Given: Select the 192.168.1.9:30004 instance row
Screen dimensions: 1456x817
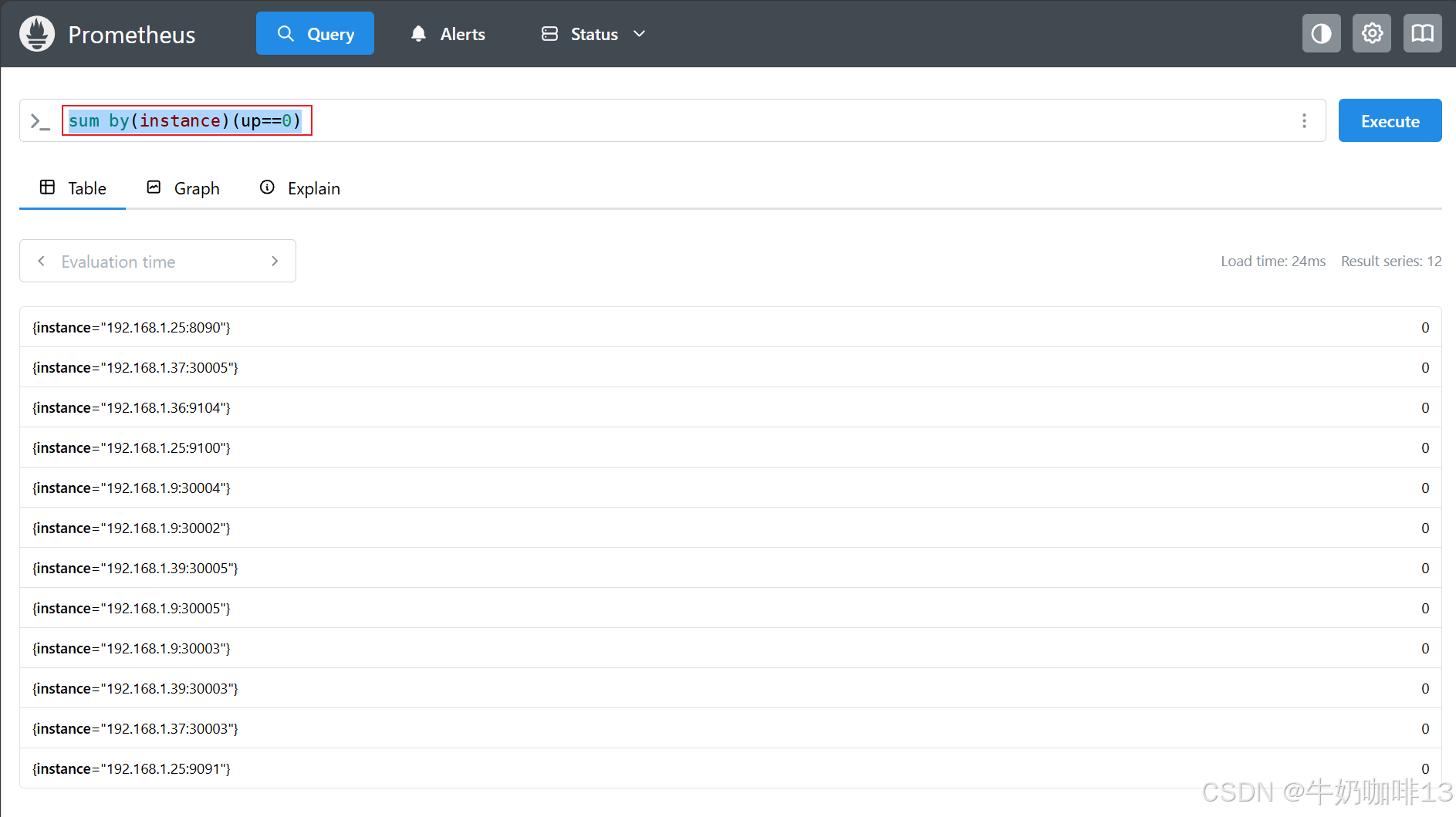Looking at the screenshot, I should pos(730,488).
